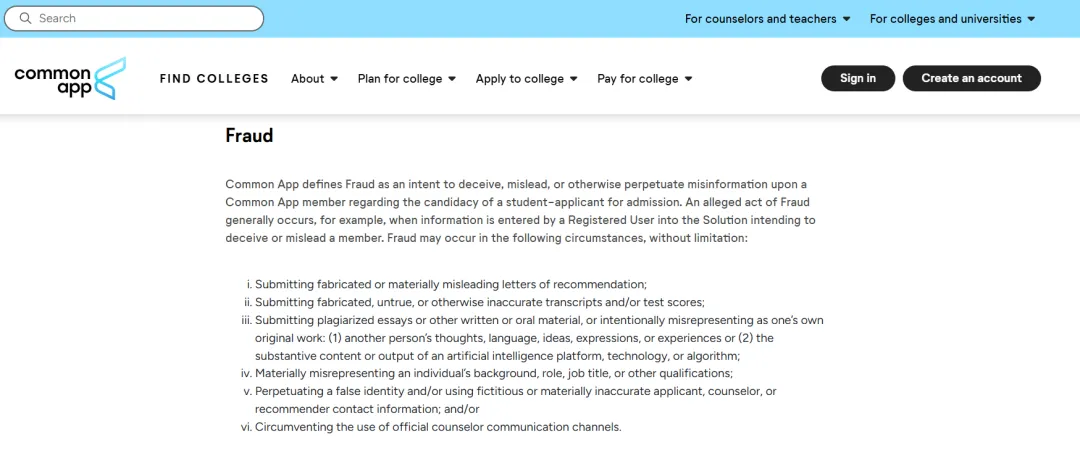Click the arrow next to Pay for college

pos(688,79)
